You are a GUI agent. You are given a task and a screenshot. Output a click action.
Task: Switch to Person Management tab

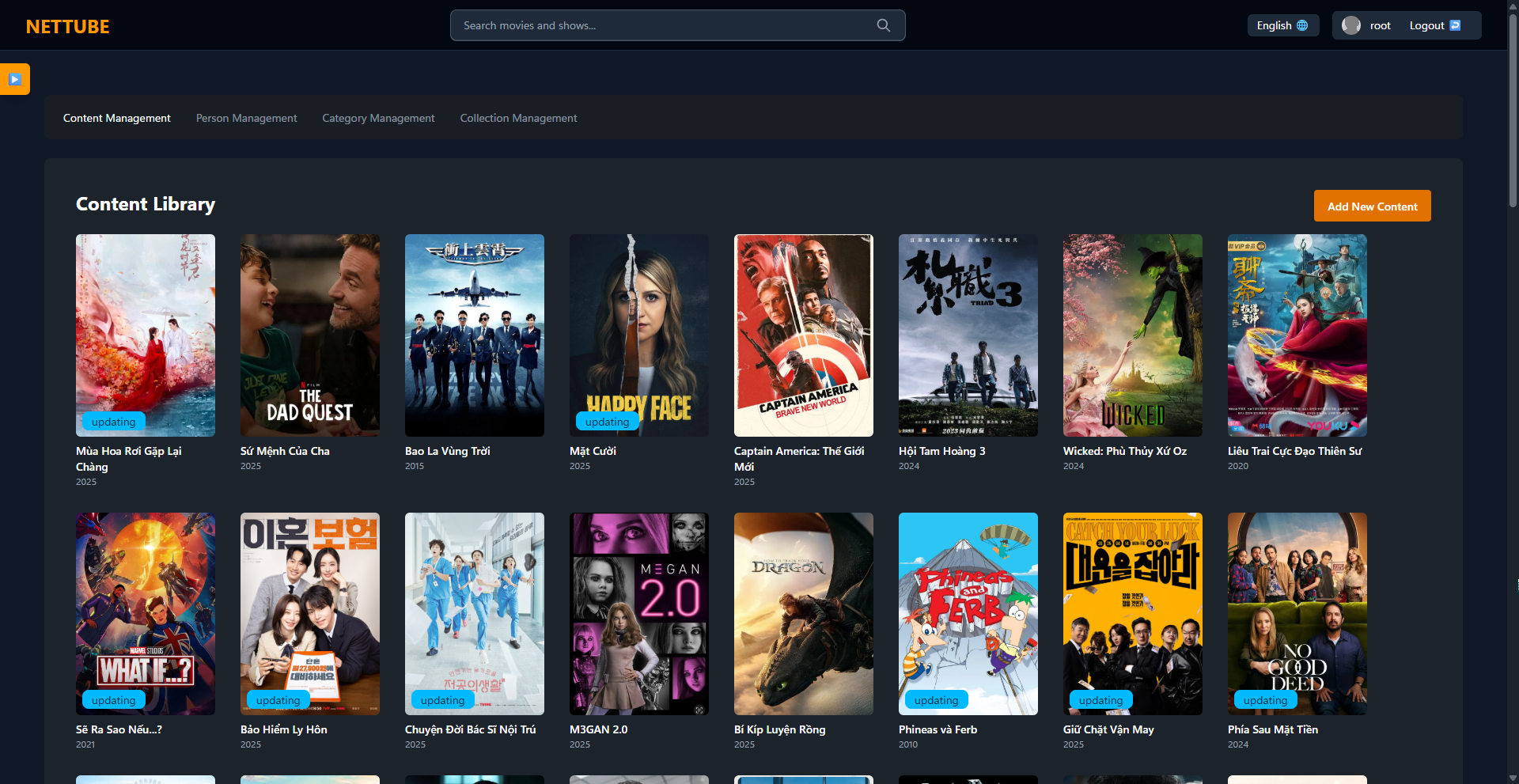click(247, 118)
